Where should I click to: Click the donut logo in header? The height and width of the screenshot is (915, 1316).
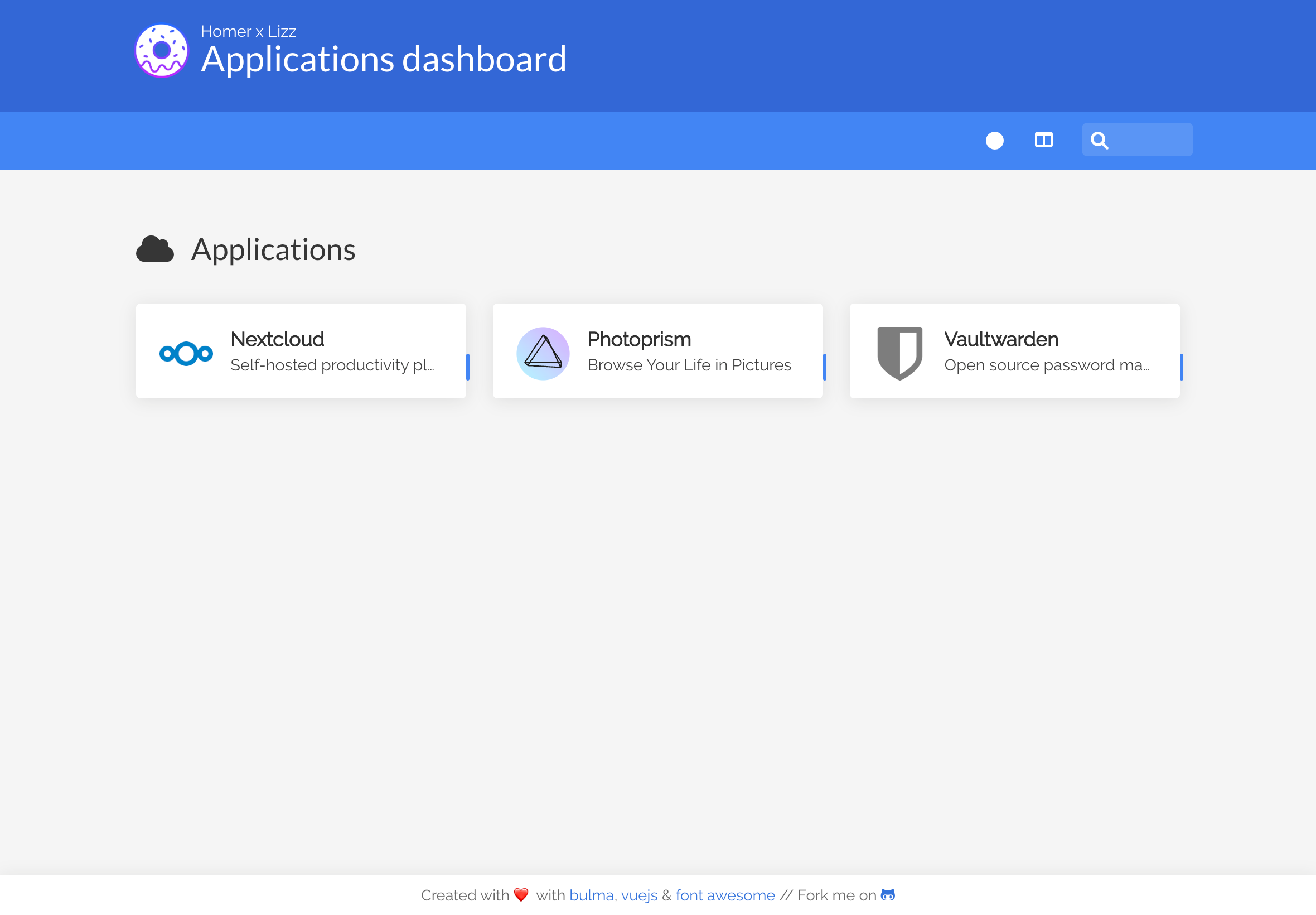point(162,50)
